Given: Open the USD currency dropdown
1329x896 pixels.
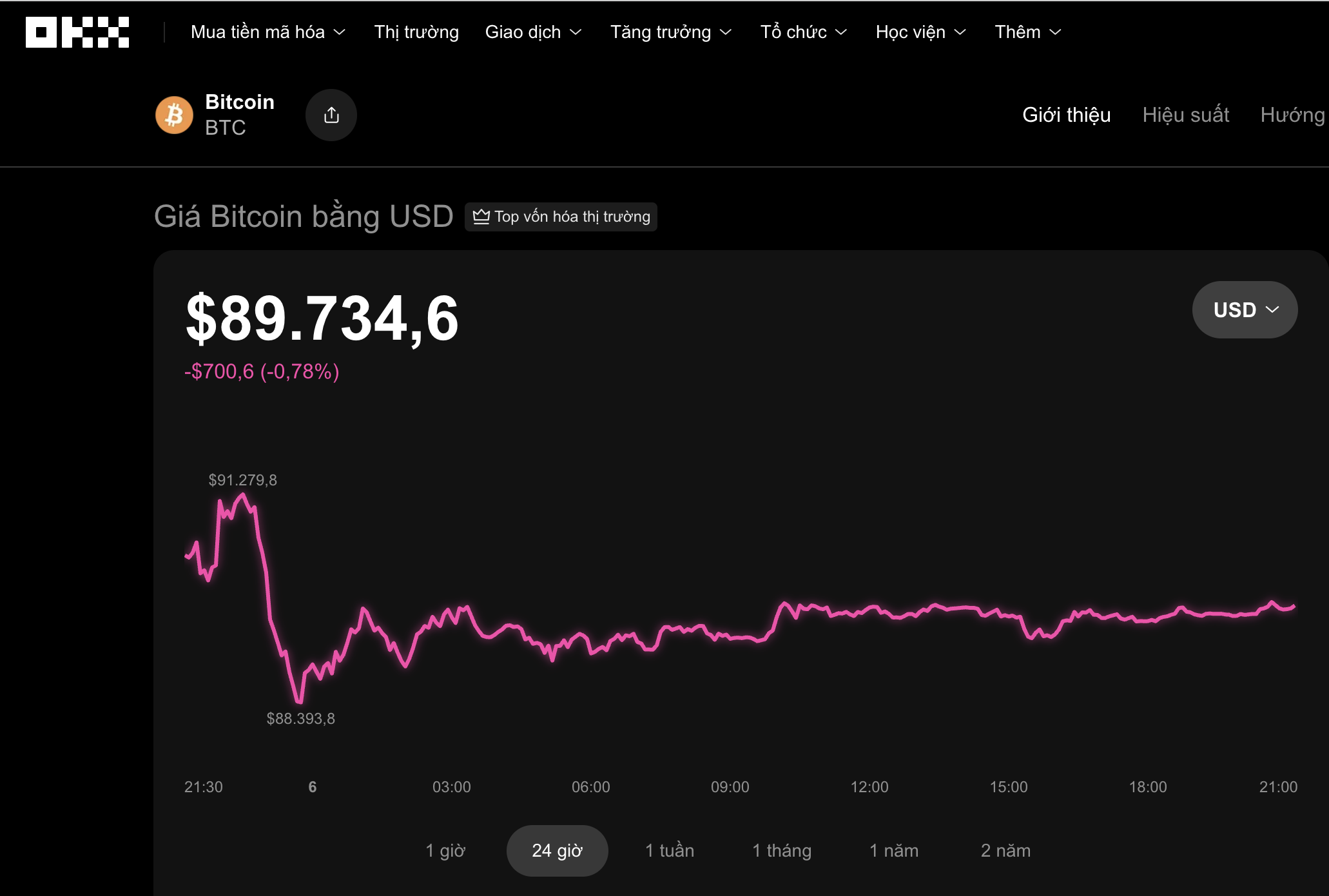Looking at the screenshot, I should pyautogui.click(x=1245, y=310).
